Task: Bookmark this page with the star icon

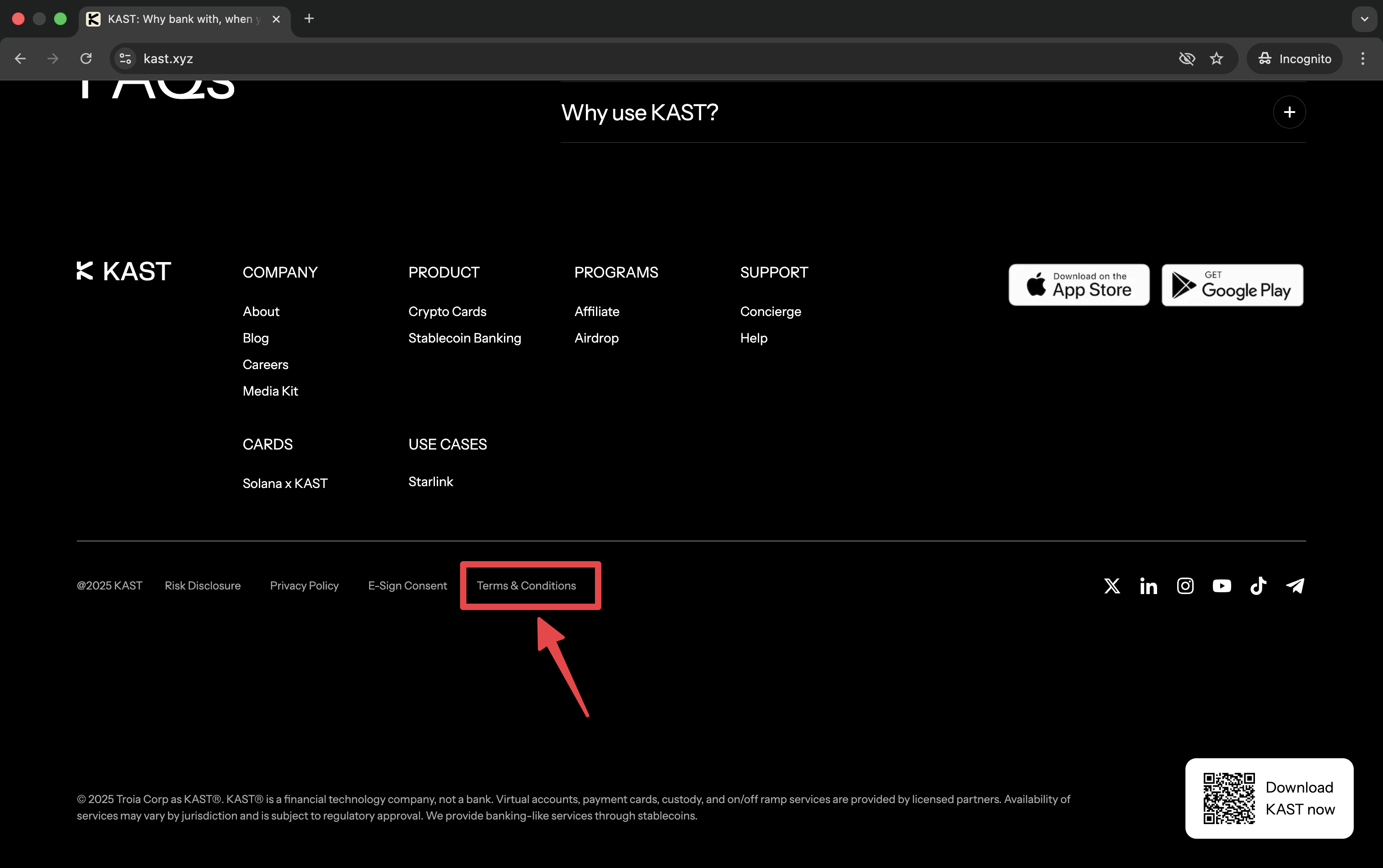Action: pos(1216,59)
